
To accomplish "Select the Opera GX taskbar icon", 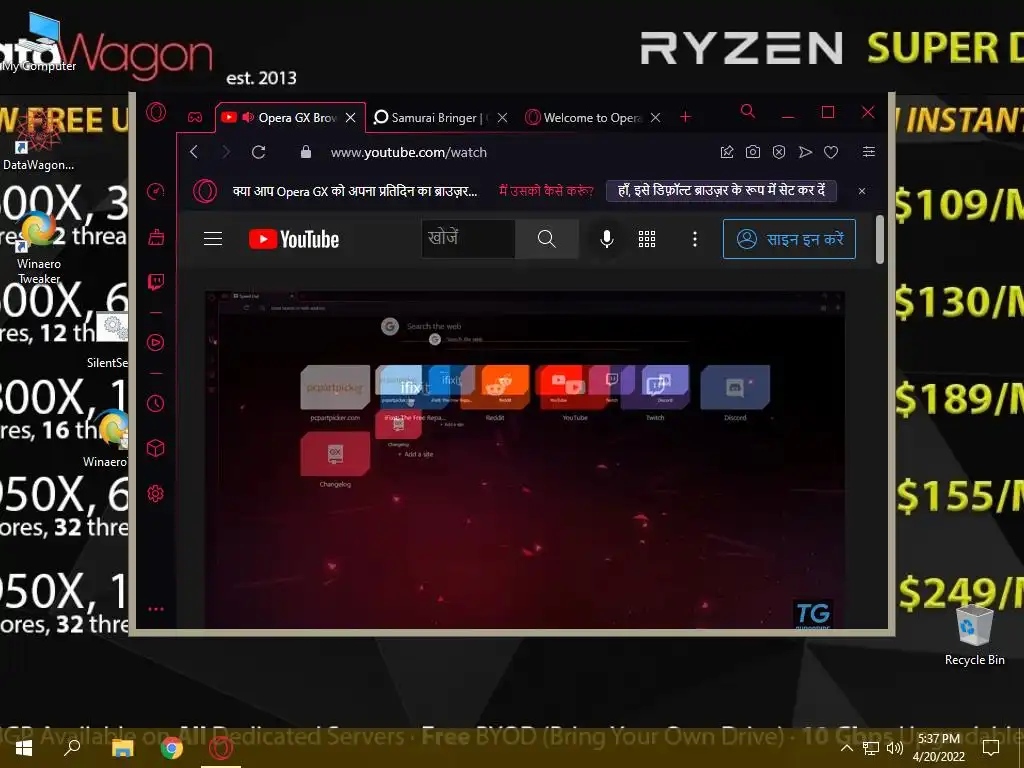I will (221, 748).
